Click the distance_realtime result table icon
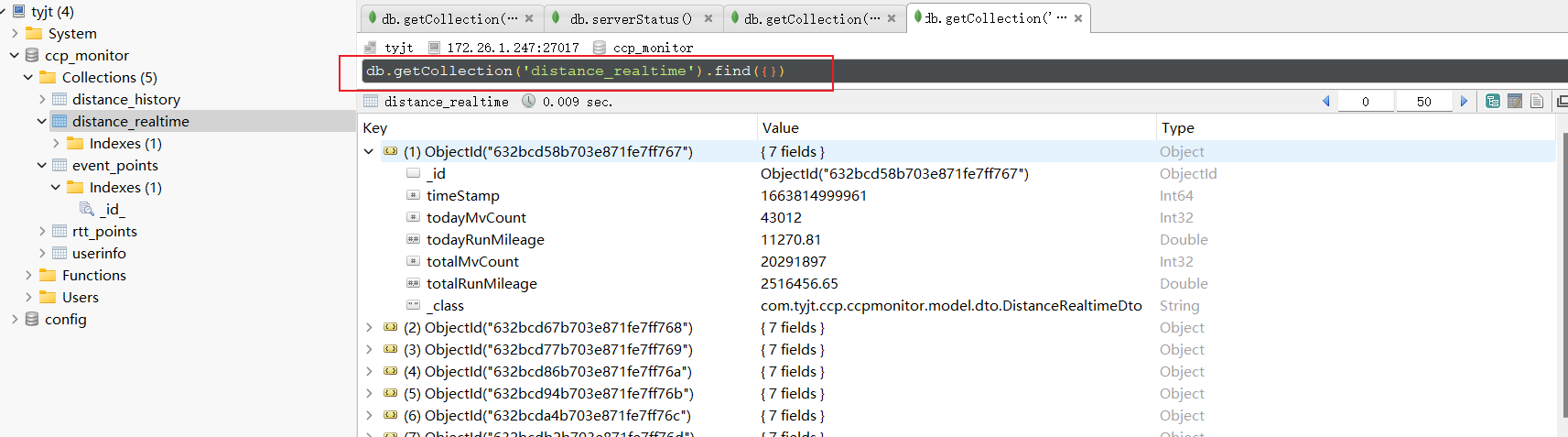This screenshot has width=1568, height=437. coord(371,101)
